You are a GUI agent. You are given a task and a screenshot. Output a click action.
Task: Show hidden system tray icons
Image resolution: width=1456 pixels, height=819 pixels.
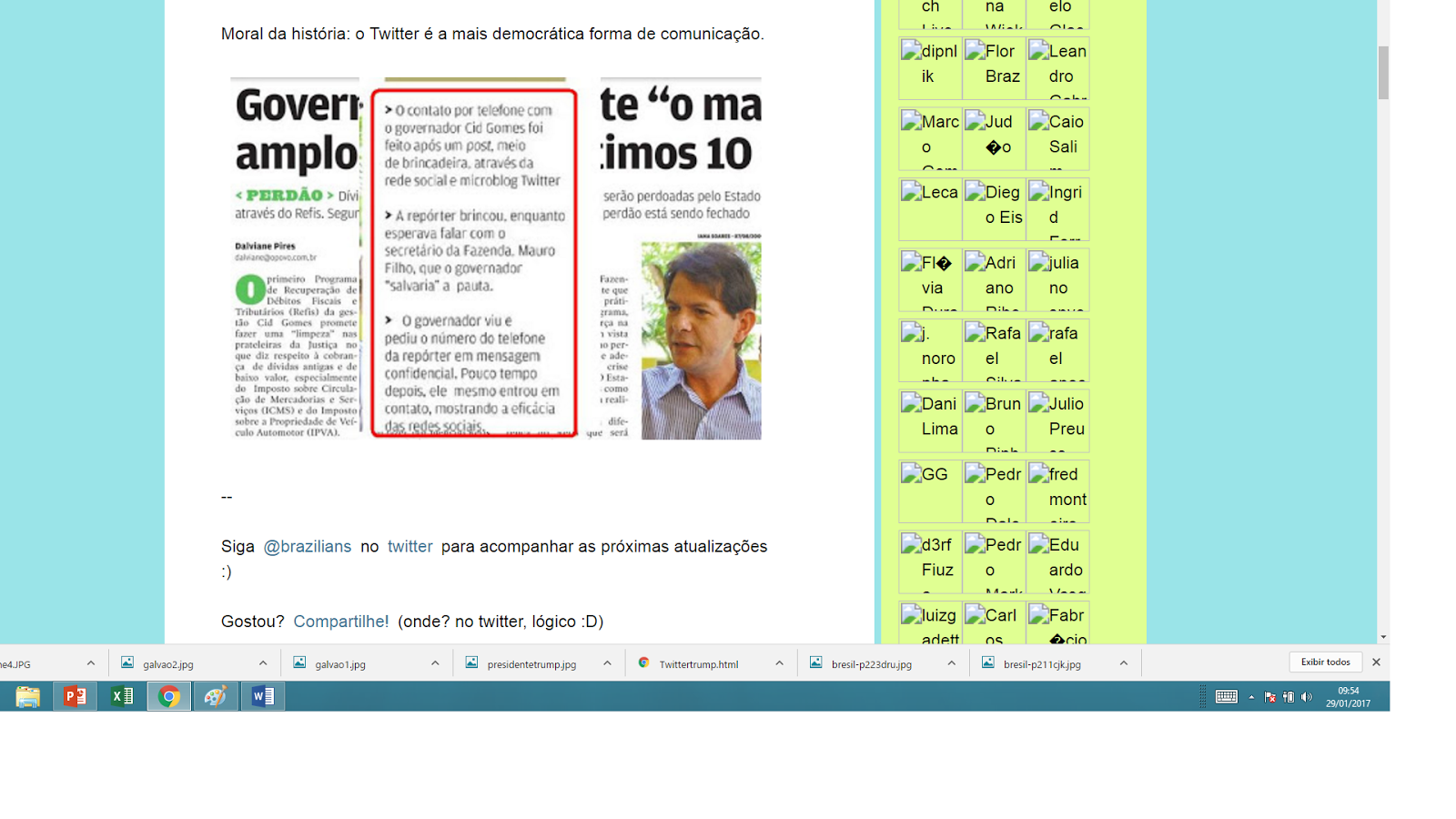(1251, 697)
